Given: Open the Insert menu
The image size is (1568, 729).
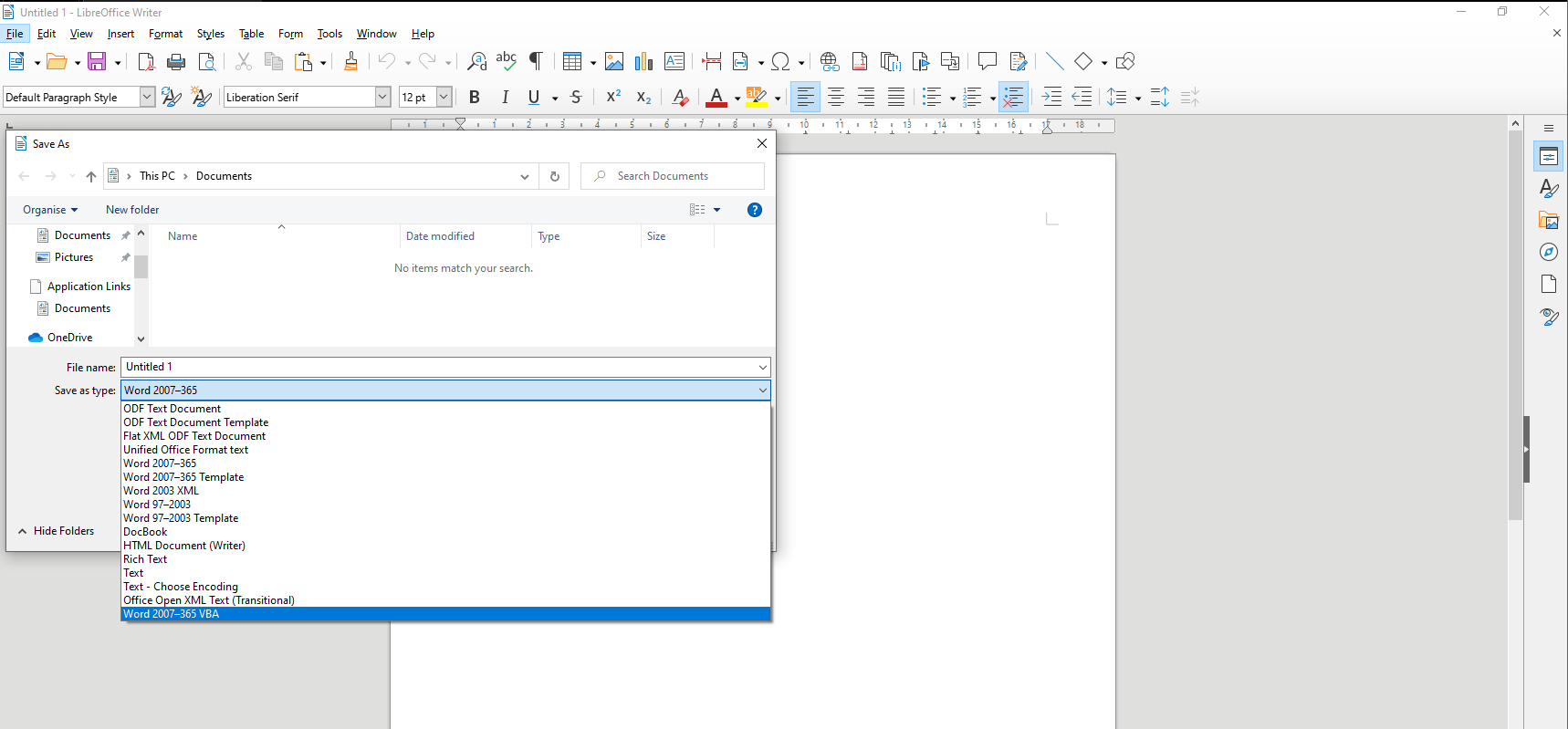Looking at the screenshot, I should (x=120, y=34).
